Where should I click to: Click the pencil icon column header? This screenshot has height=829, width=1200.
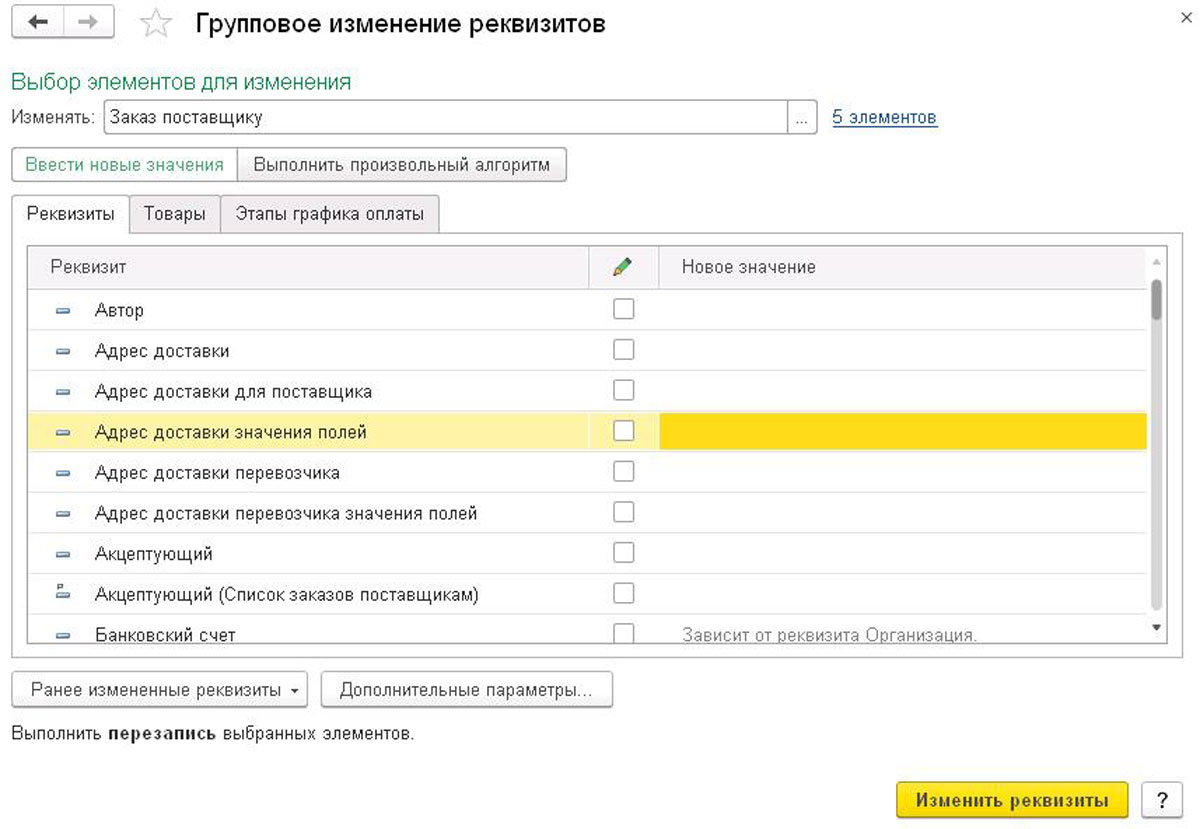pyautogui.click(x=623, y=267)
